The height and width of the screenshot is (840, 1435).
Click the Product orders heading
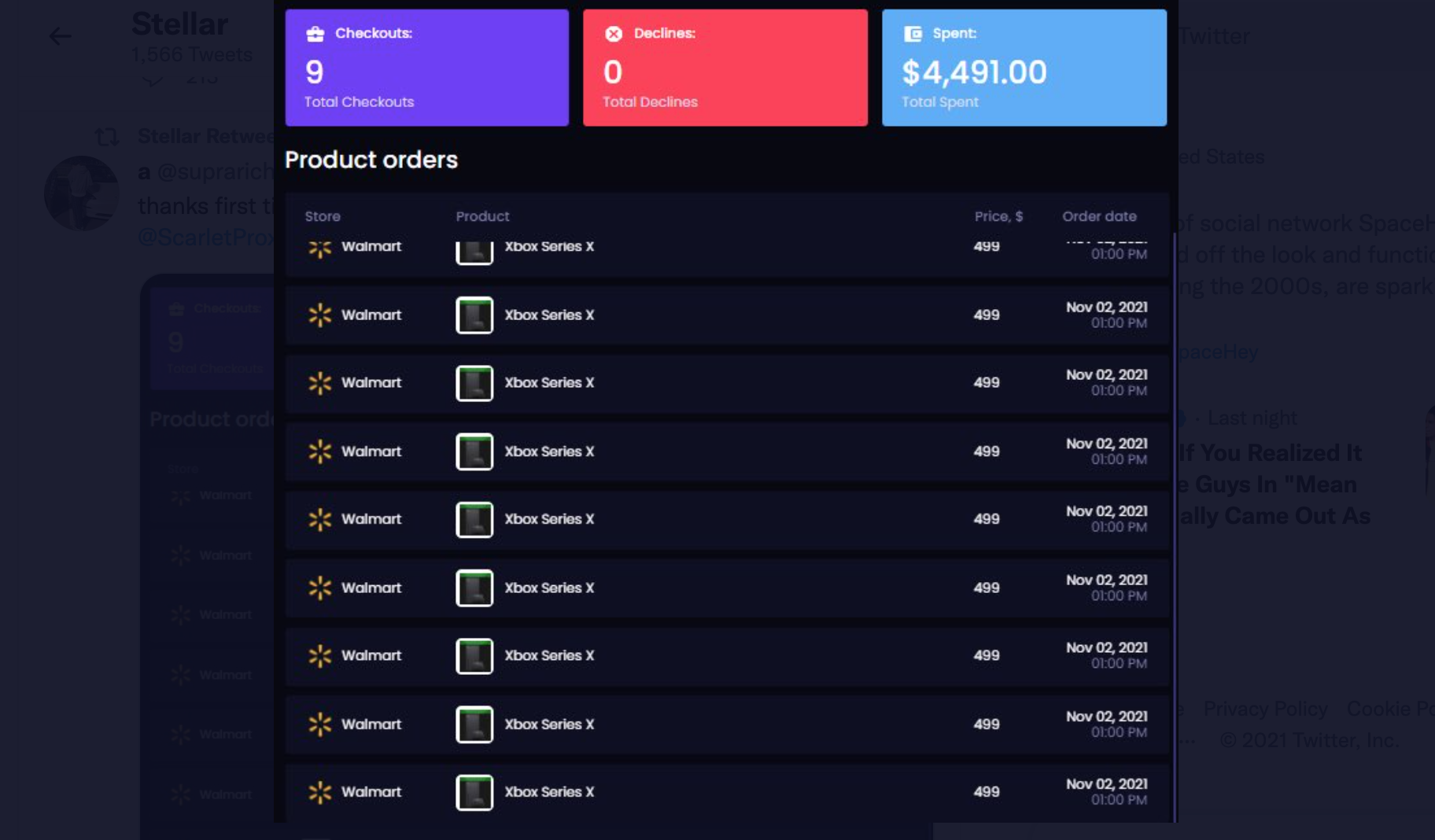click(371, 160)
